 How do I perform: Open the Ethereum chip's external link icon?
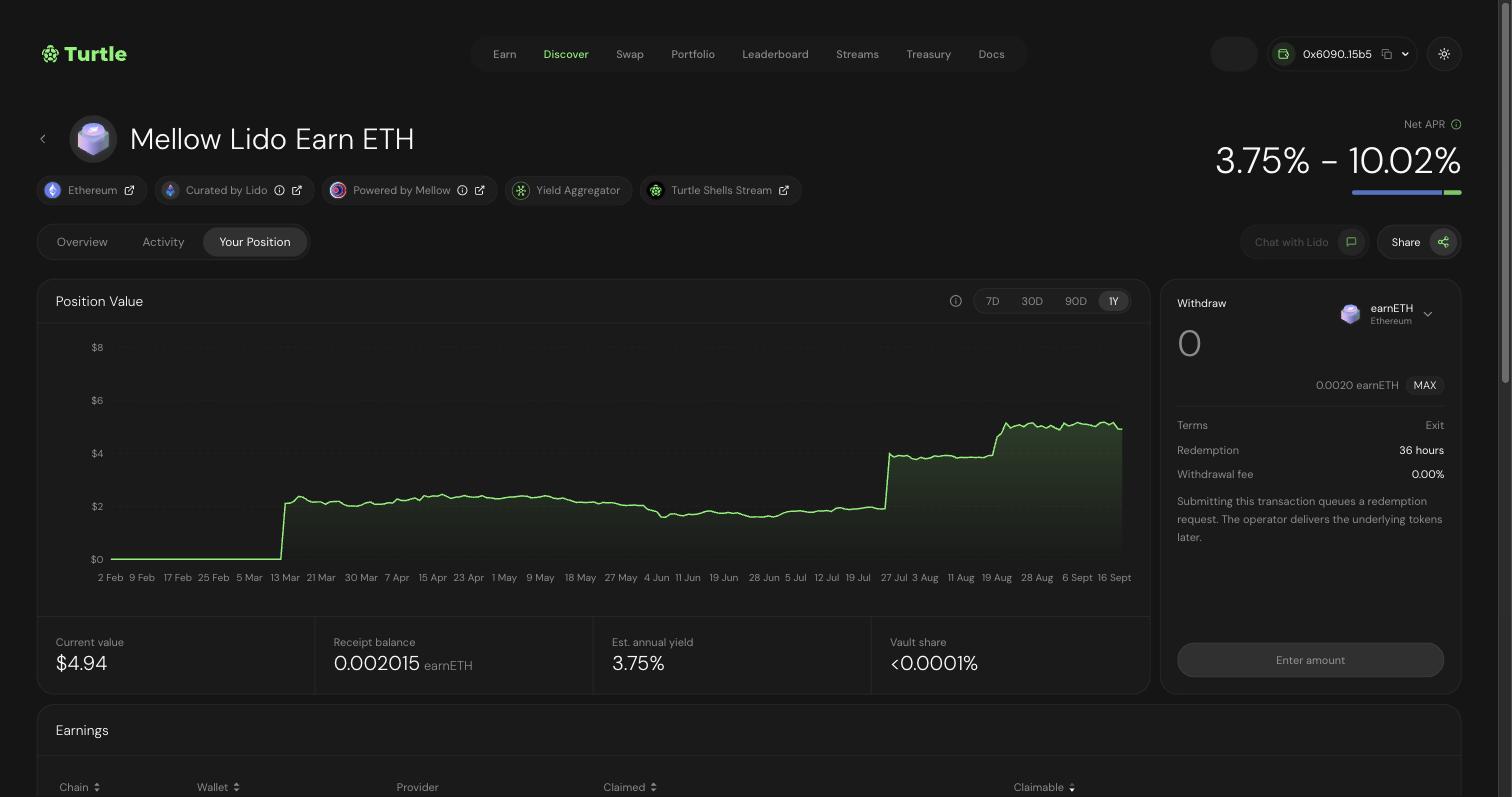coord(129,190)
